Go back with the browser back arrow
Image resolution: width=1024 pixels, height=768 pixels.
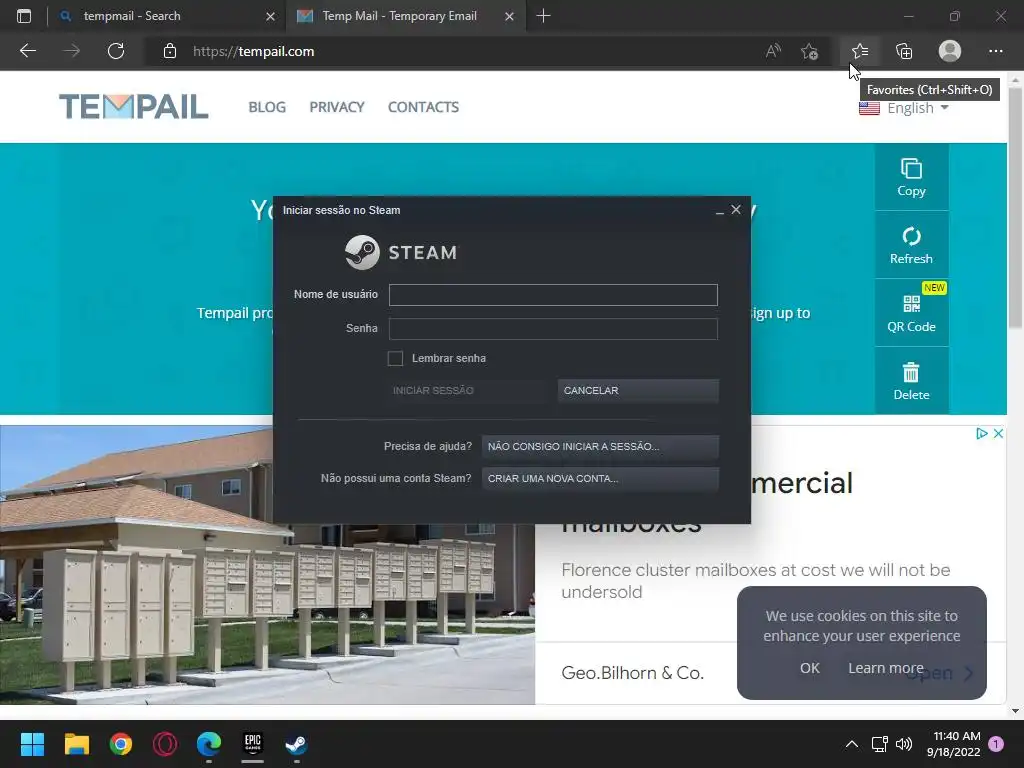(28, 51)
